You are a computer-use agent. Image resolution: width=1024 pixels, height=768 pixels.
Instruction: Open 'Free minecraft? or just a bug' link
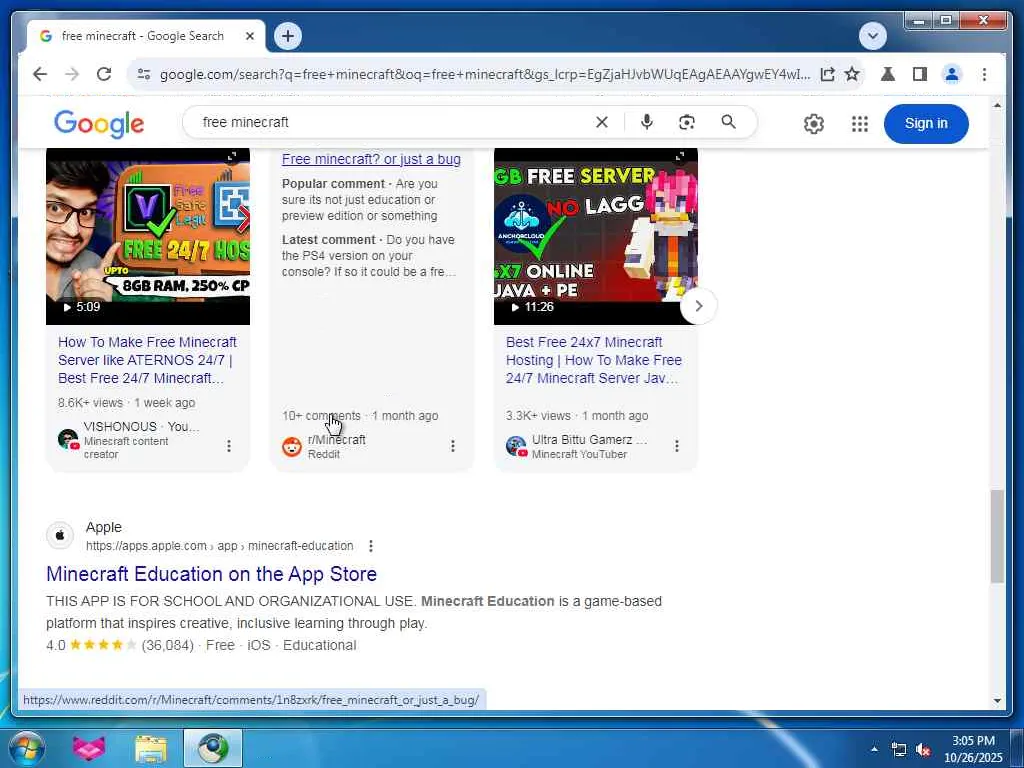tap(371, 159)
